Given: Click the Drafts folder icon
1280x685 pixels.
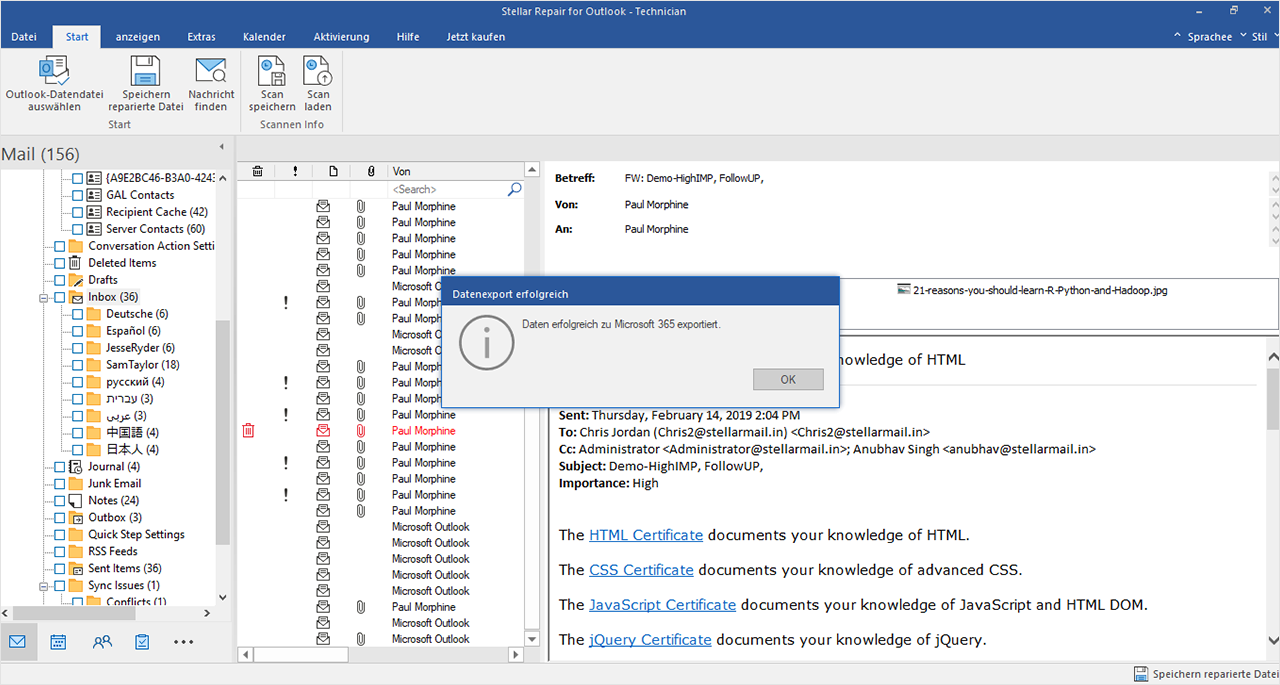Looking at the screenshot, I should pos(77,280).
